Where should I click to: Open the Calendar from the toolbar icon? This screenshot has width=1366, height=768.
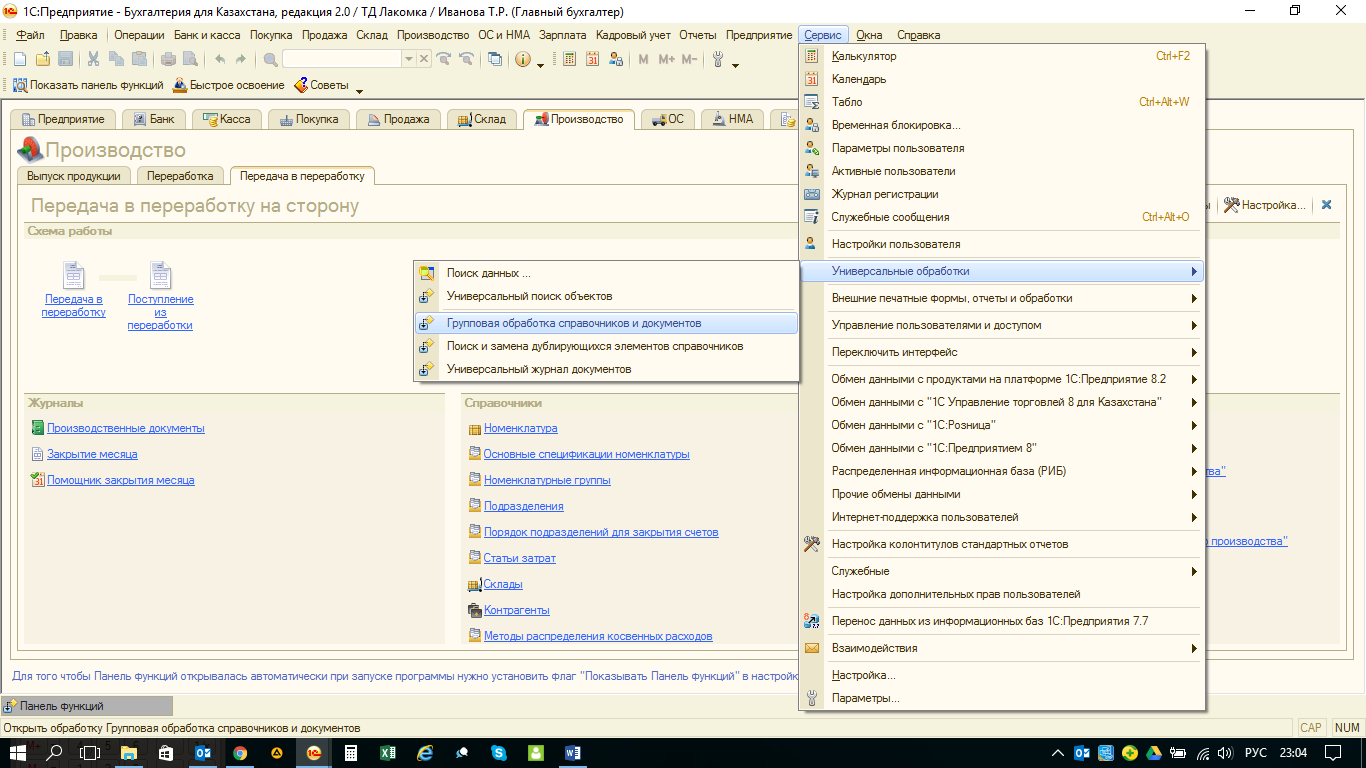(x=592, y=59)
